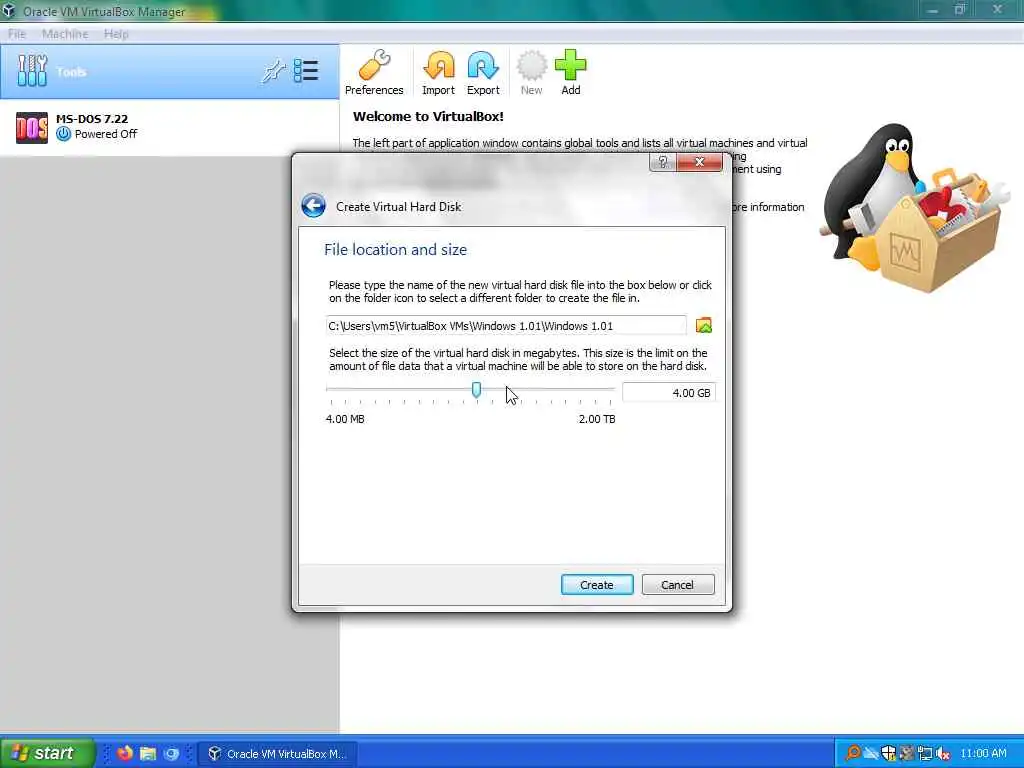Open Preferences from the toolbar
The width and height of the screenshot is (1024, 768).
[374, 72]
